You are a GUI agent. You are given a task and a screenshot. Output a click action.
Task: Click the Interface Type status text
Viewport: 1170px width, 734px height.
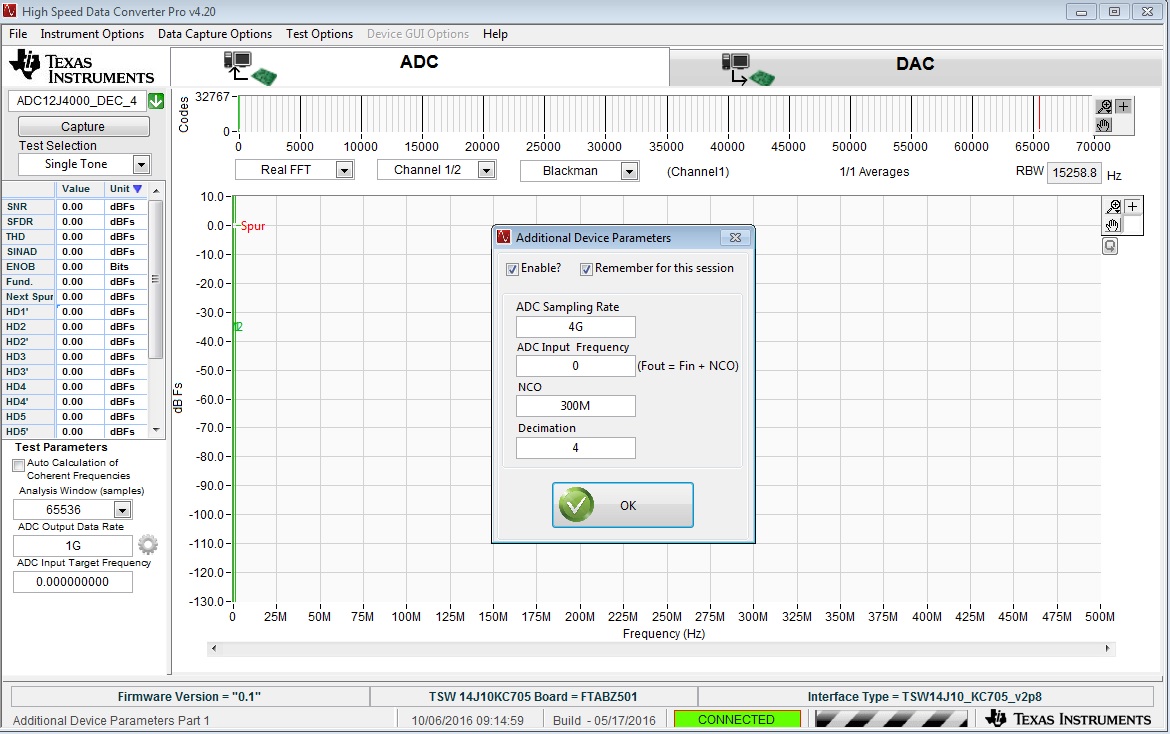pyautogui.click(x=925, y=697)
